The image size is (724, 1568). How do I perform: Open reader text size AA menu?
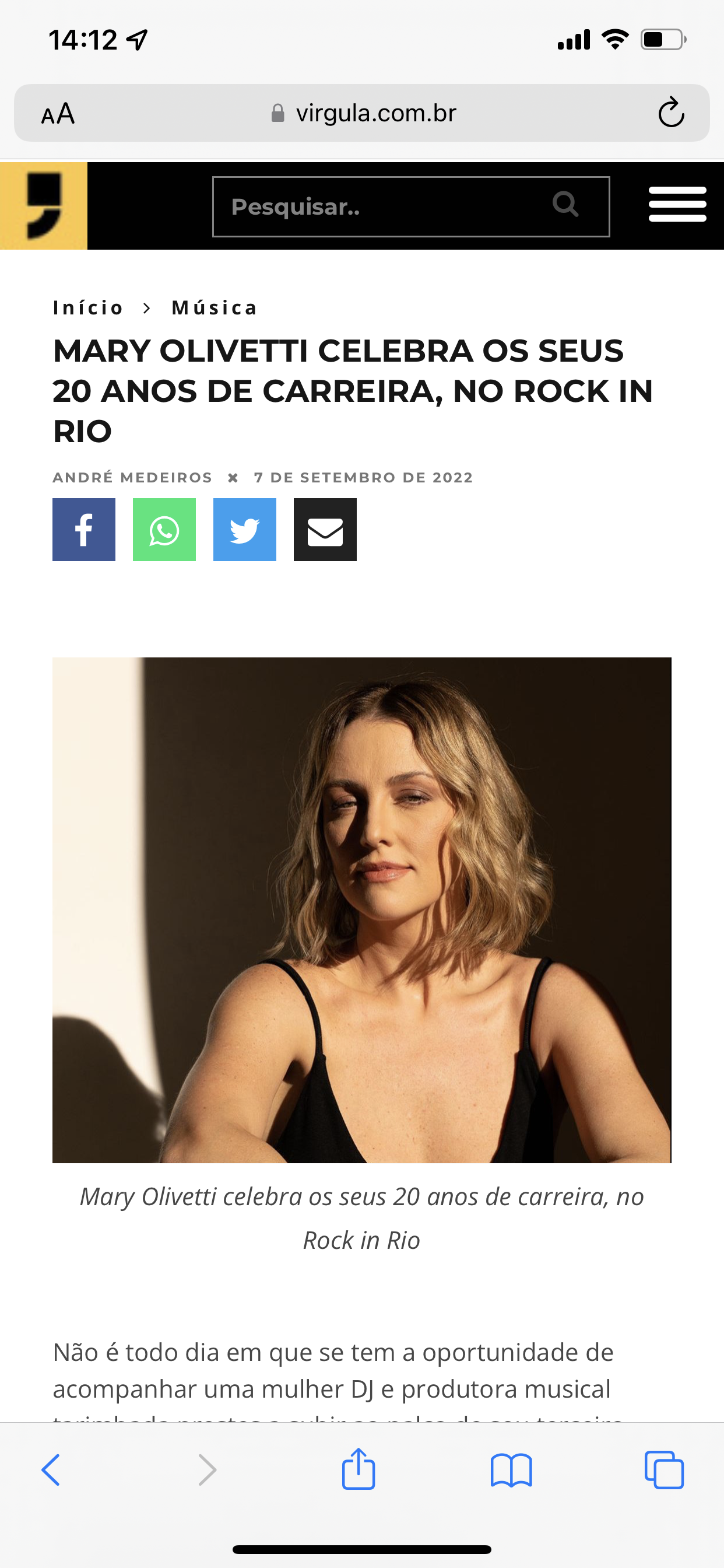pos(58,114)
